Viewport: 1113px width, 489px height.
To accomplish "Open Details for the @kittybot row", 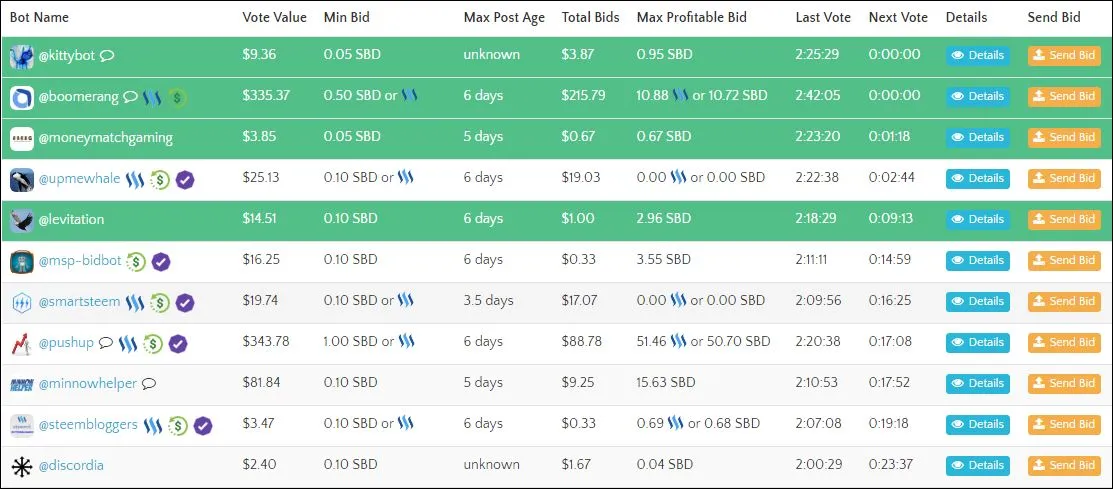I will 978,56.
